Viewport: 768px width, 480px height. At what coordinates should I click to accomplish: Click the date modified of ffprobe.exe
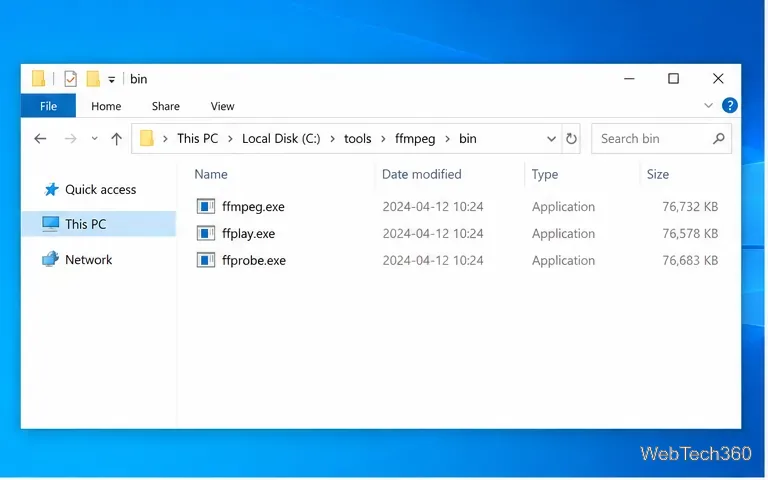click(x=433, y=261)
